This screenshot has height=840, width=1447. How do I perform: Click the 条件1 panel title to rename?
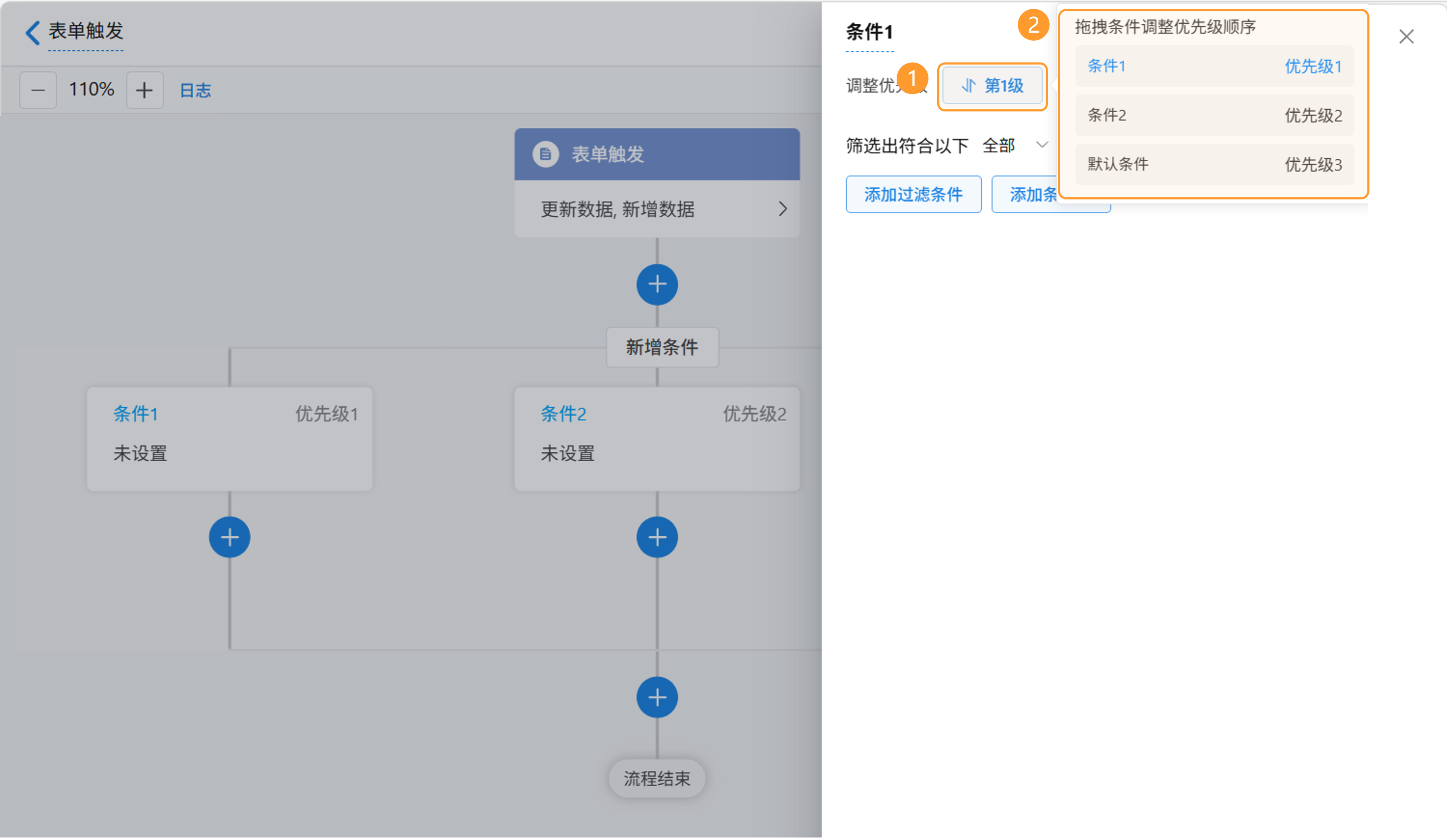pyautogui.click(x=869, y=32)
